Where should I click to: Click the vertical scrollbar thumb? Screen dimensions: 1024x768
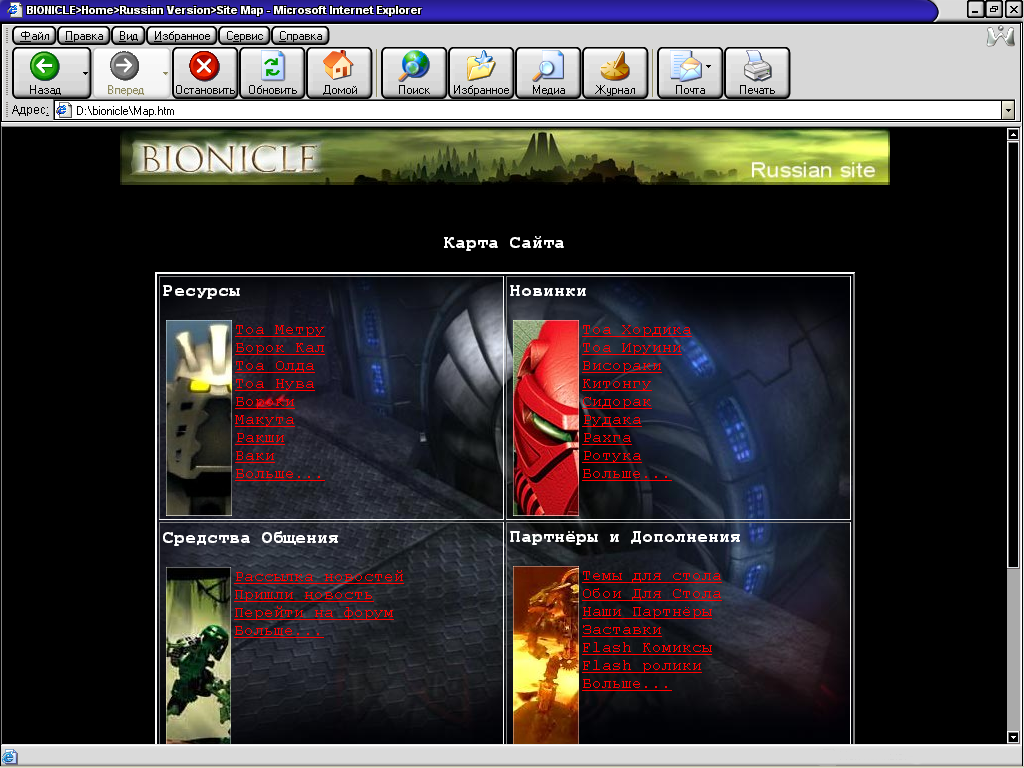1013,355
